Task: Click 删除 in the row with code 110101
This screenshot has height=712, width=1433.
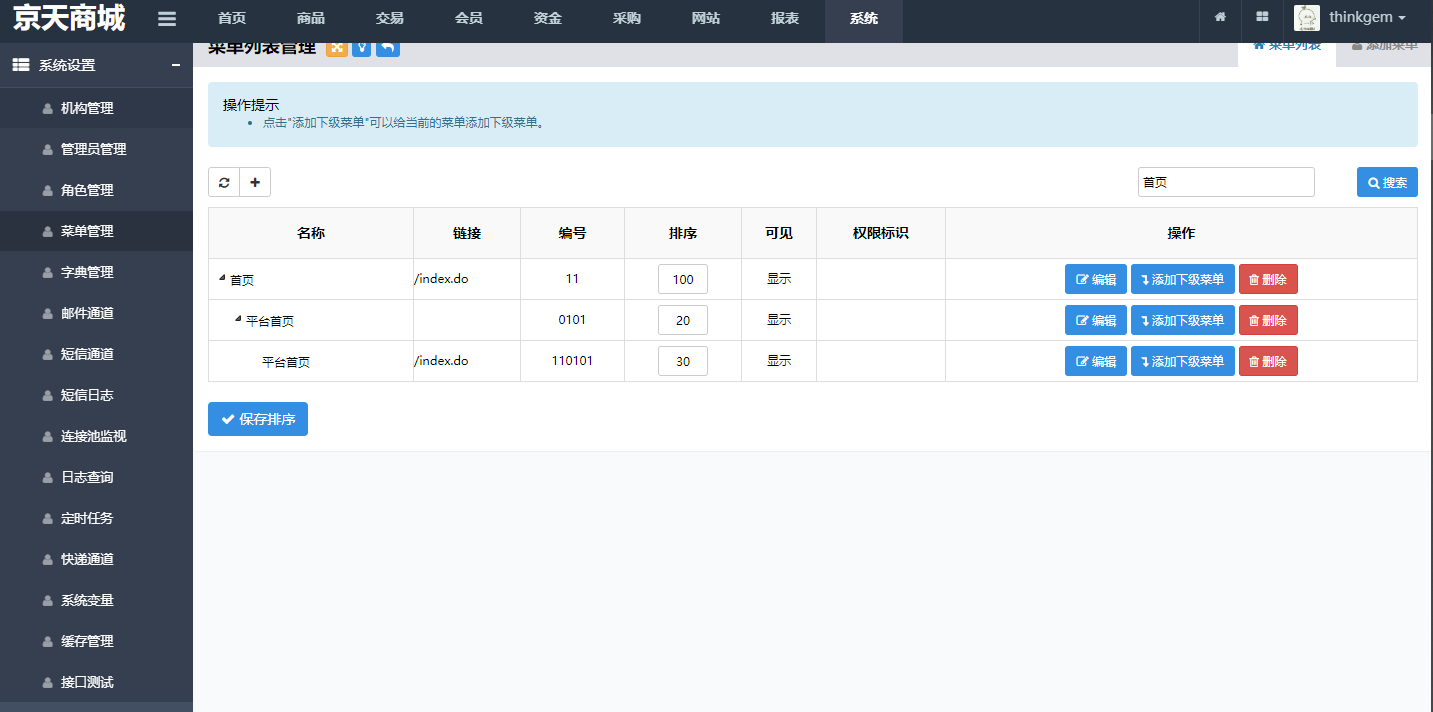Action: point(1268,361)
